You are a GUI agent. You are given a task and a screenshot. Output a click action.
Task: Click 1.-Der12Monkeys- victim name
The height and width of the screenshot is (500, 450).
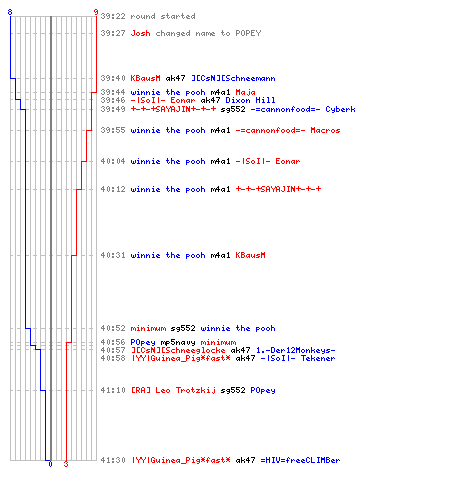click(296, 350)
